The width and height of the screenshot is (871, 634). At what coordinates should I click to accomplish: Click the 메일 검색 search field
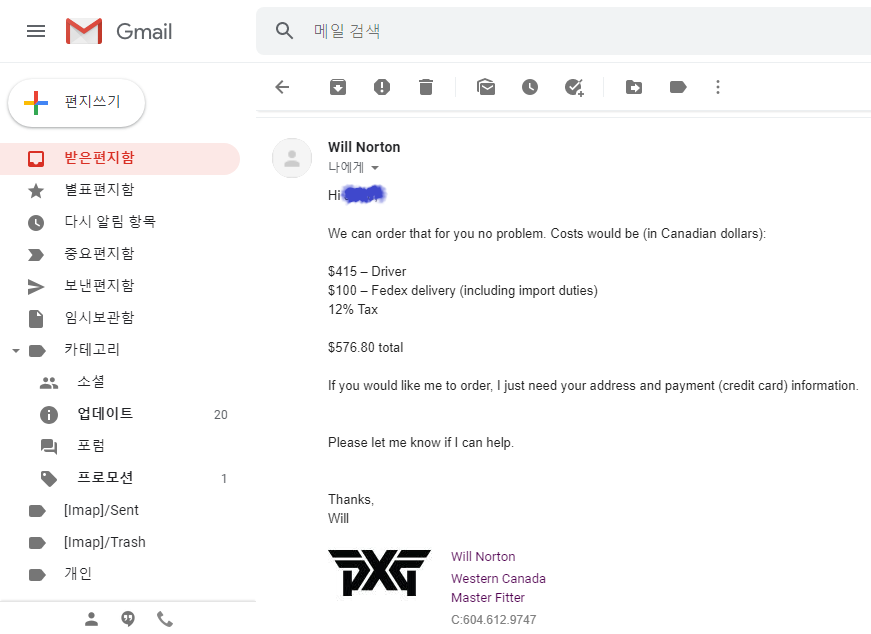[x=563, y=31]
